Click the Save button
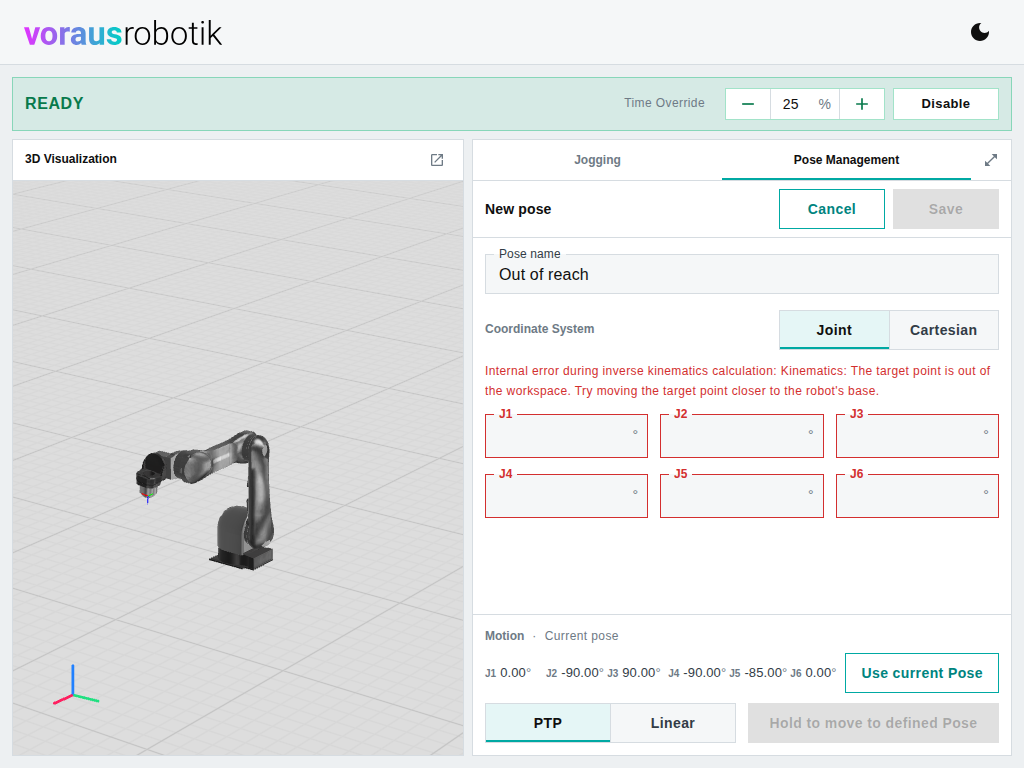The width and height of the screenshot is (1024, 768). click(x=945, y=209)
